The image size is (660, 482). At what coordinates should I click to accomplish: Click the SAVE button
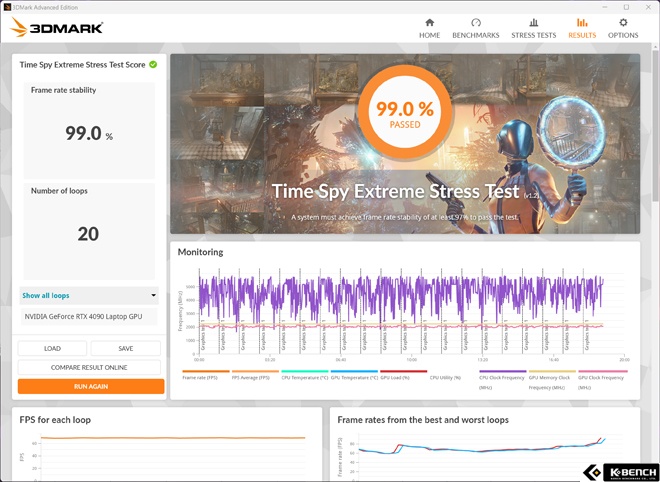click(x=125, y=349)
